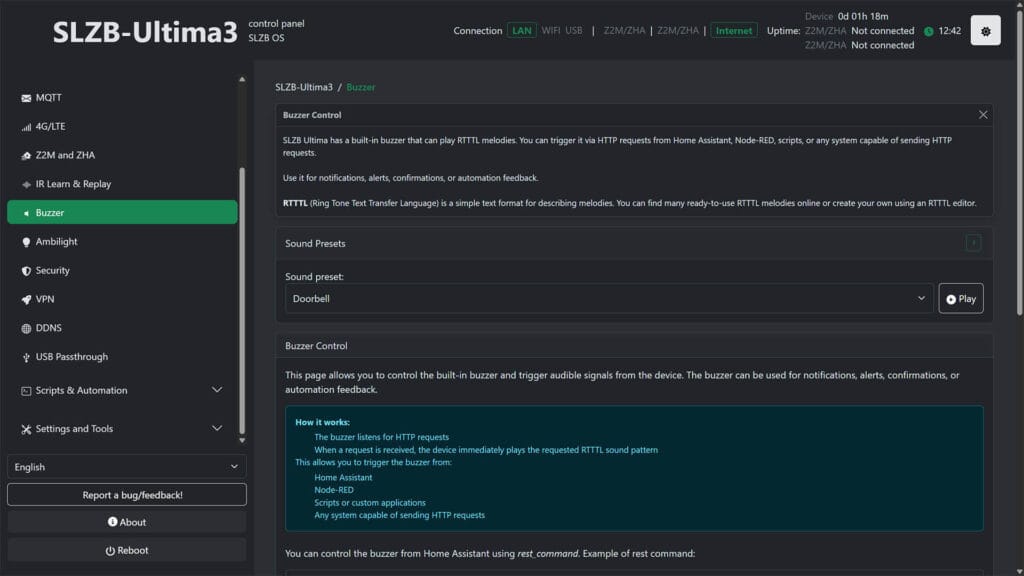Click the USB Passthrough icon

coord(27,357)
